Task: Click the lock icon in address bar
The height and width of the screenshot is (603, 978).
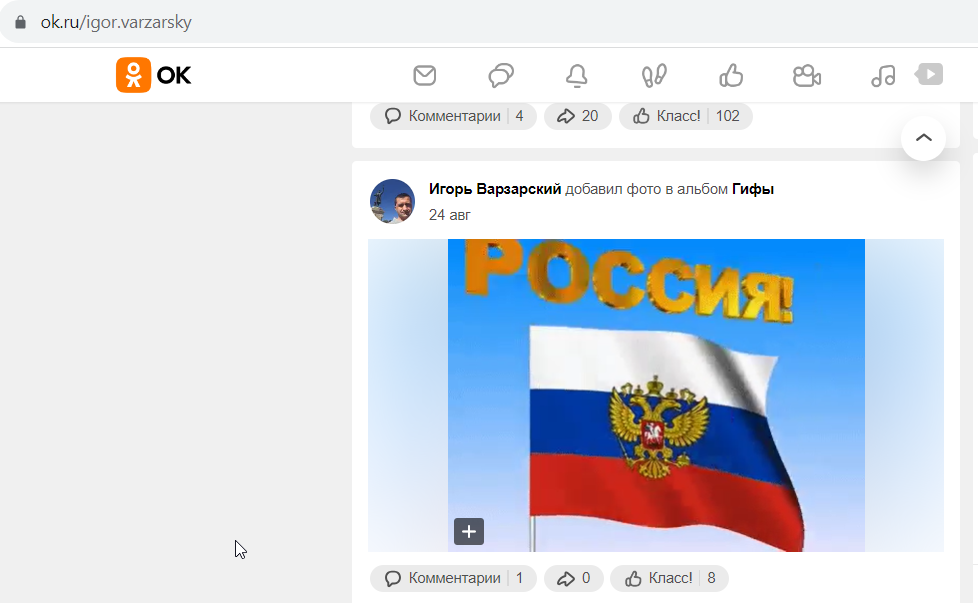Action: click(21, 22)
